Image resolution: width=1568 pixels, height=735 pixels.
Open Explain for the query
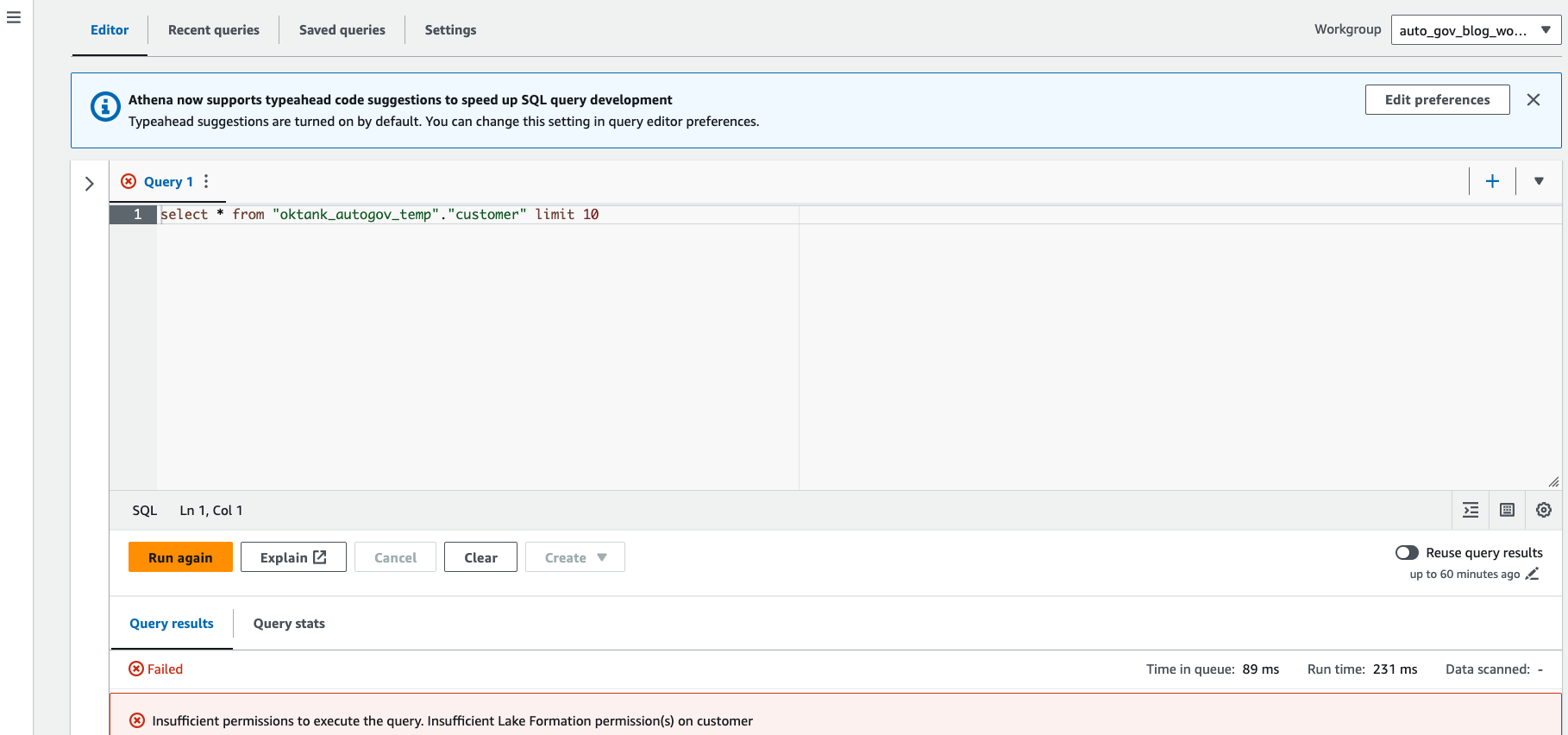[x=293, y=557]
